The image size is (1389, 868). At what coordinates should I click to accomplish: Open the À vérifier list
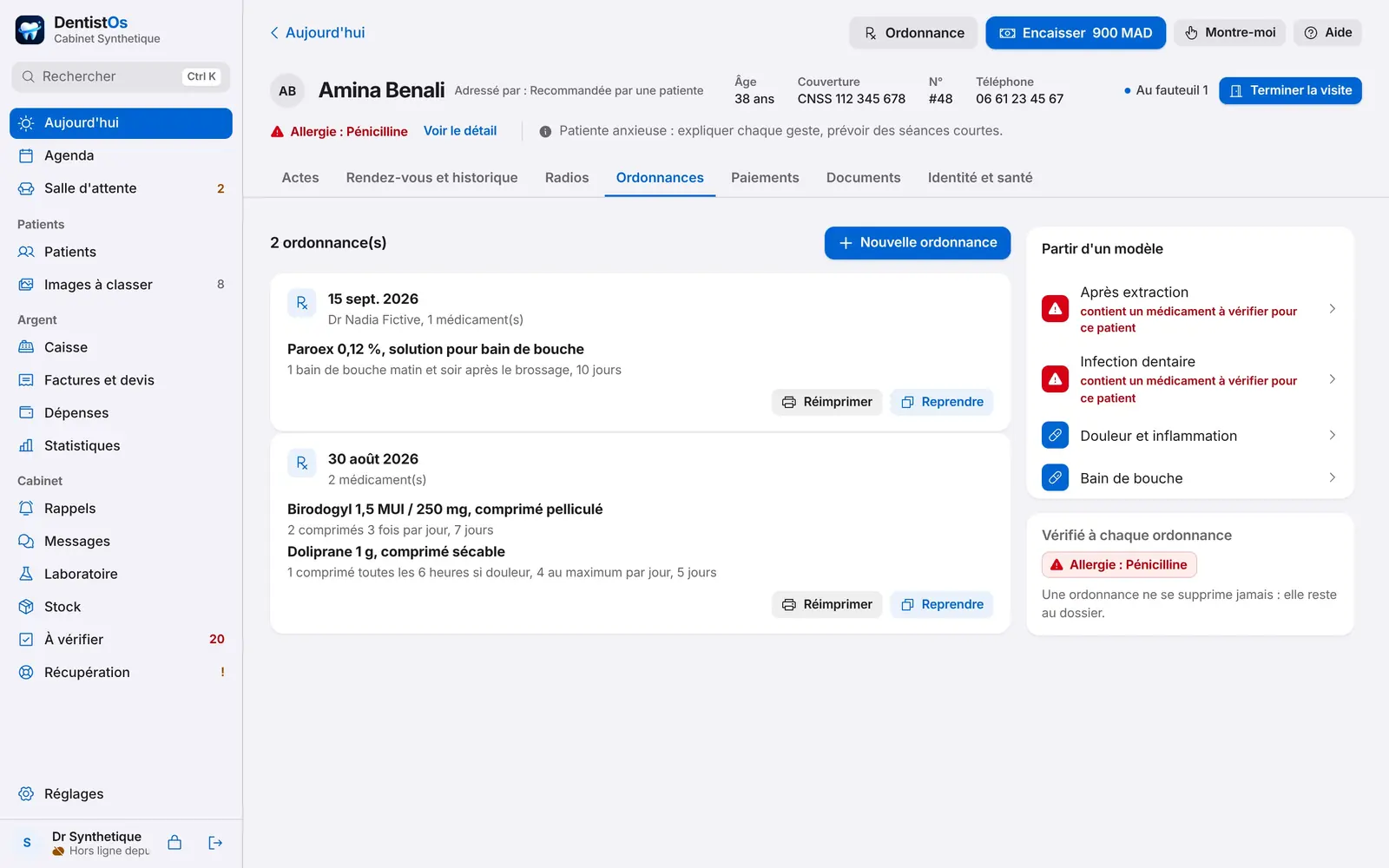(121, 640)
